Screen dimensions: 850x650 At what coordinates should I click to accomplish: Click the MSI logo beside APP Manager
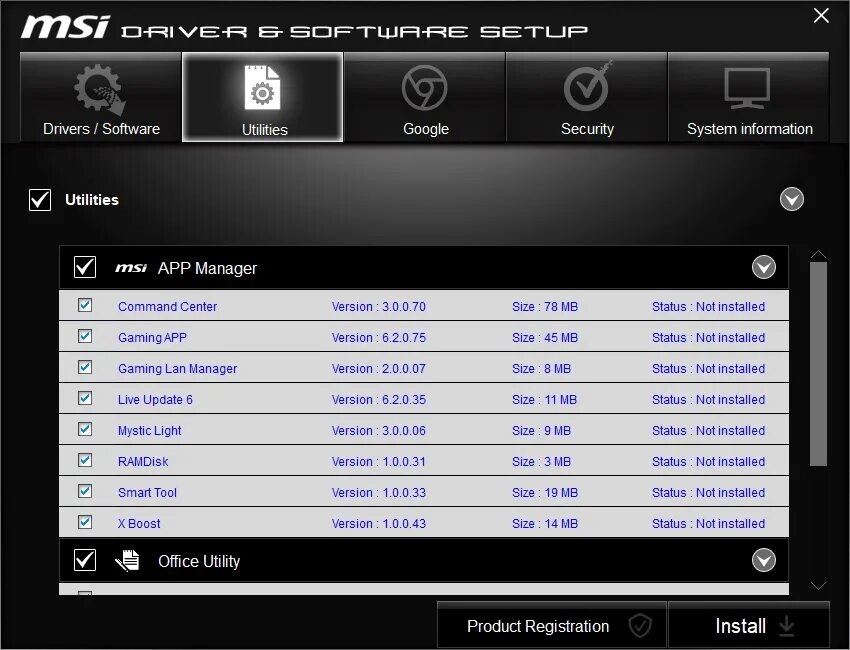131,268
